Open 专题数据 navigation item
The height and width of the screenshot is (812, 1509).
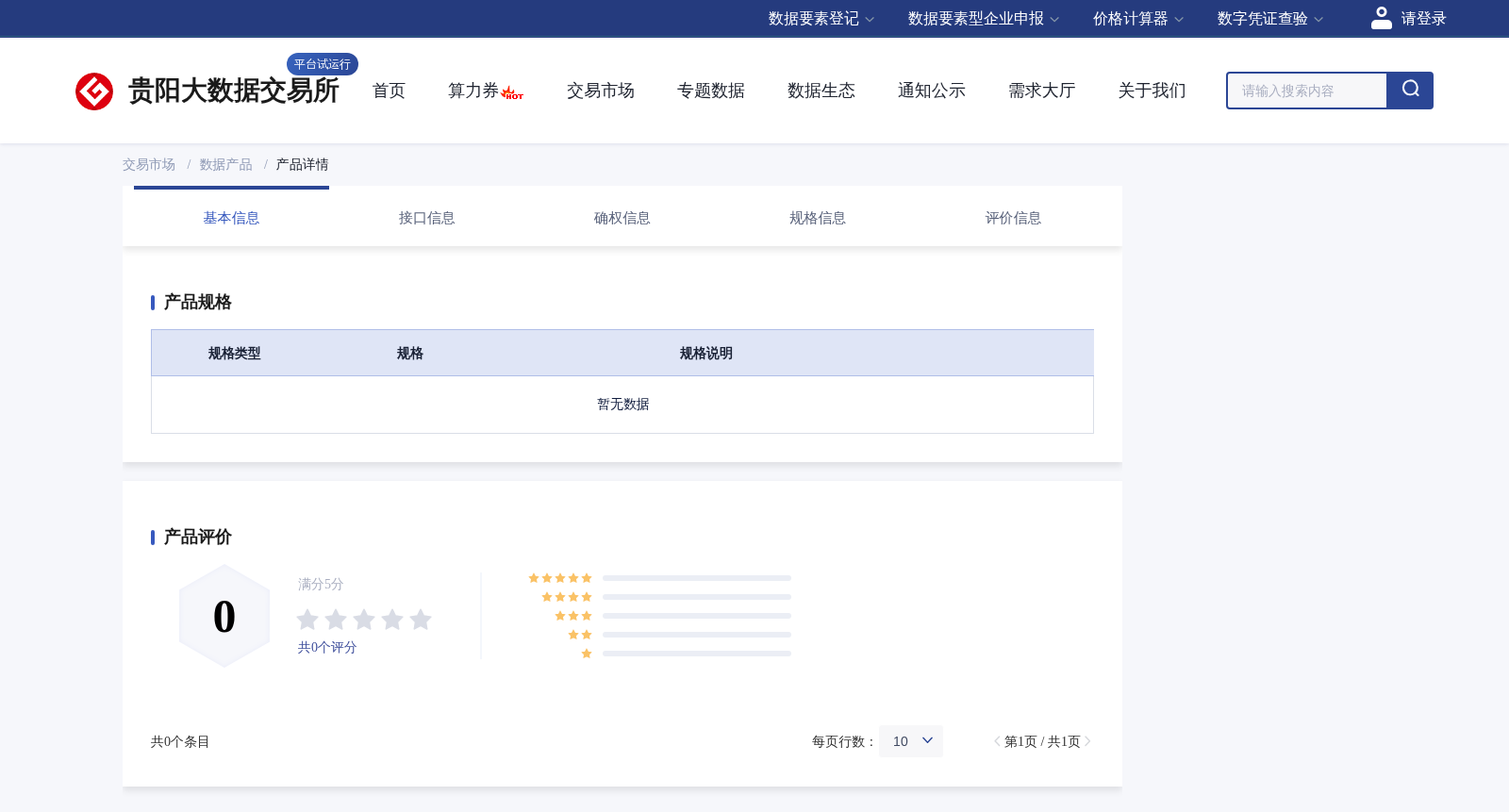point(711,91)
